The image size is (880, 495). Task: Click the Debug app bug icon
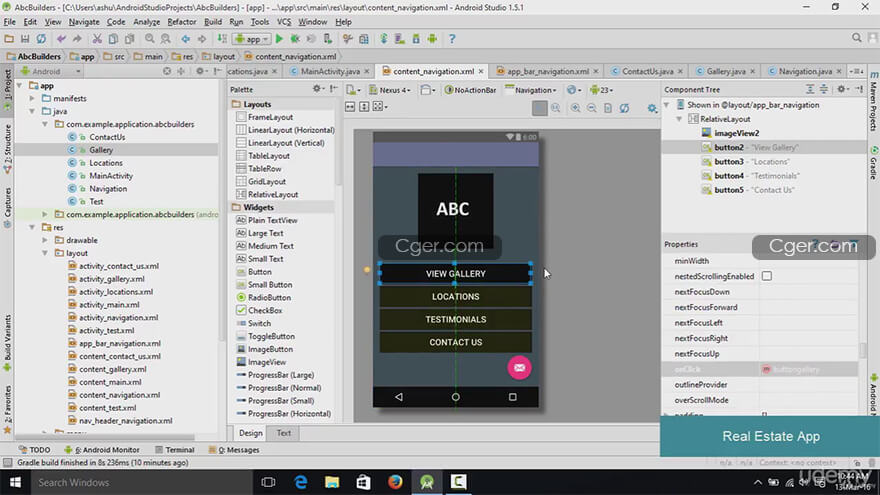295,39
